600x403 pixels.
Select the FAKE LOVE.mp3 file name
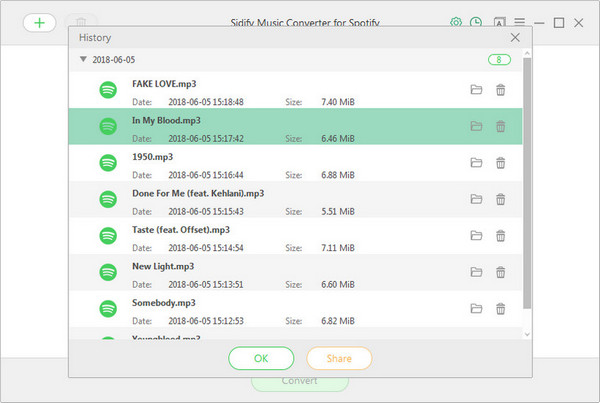tap(164, 84)
